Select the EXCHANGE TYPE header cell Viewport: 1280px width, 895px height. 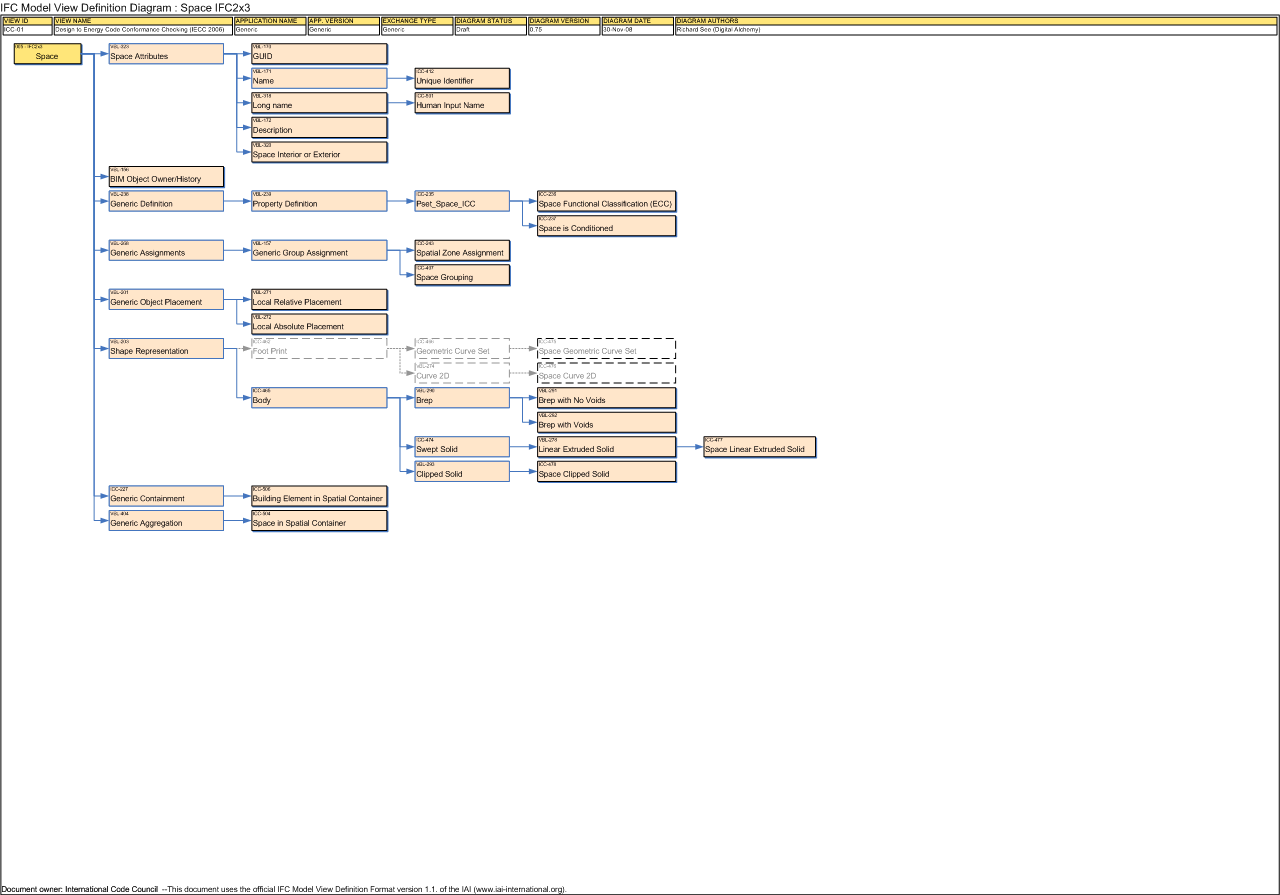point(416,20)
